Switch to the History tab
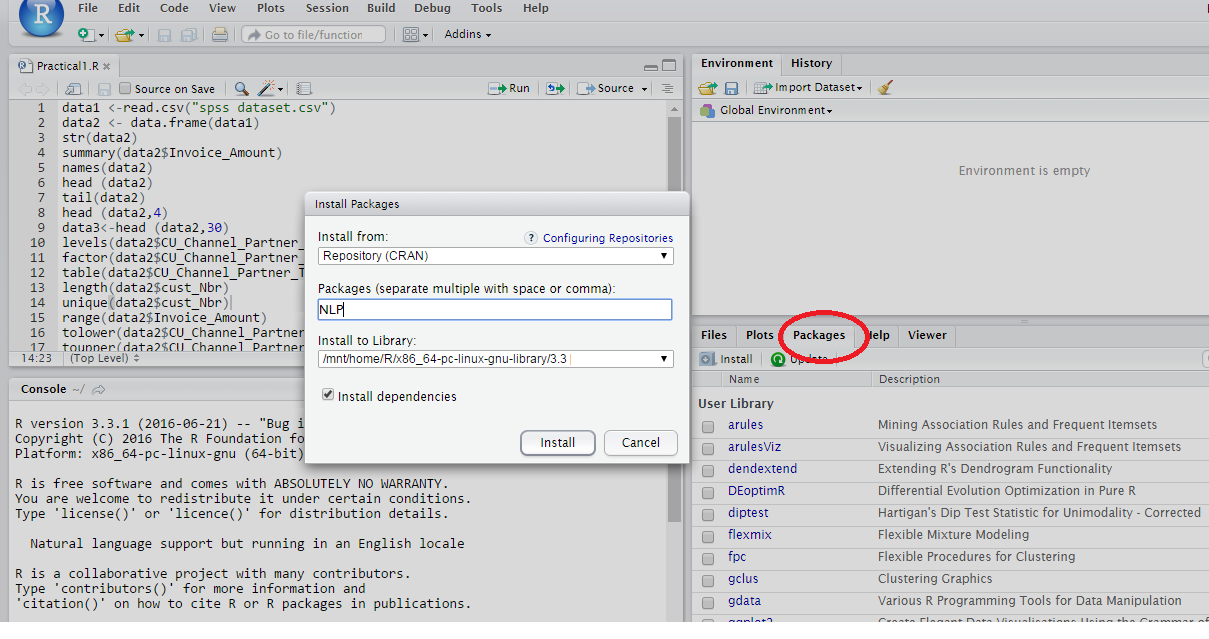1209x639 pixels. pos(811,63)
